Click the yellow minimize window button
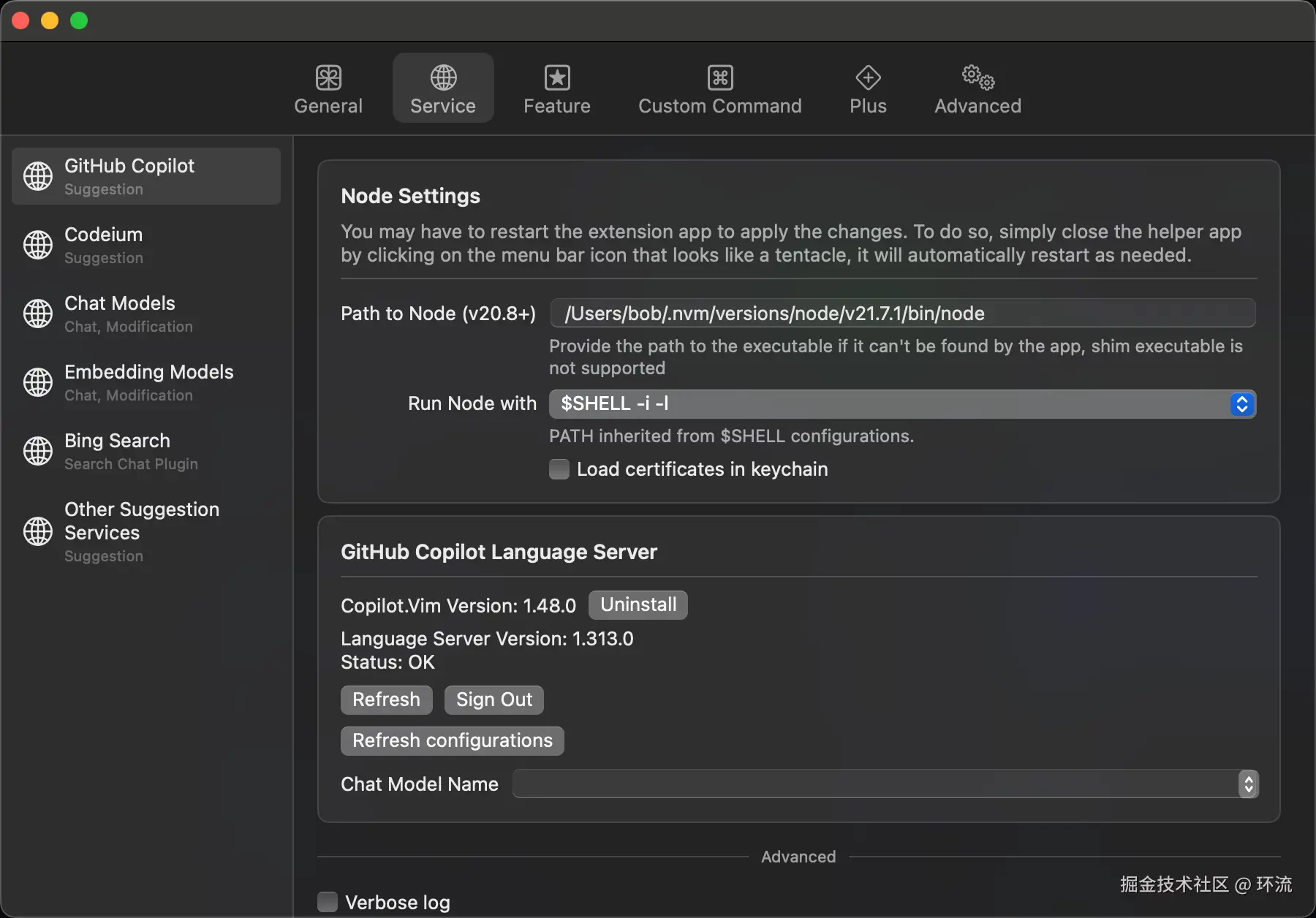Image resolution: width=1316 pixels, height=918 pixels. pyautogui.click(x=50, y=20)
